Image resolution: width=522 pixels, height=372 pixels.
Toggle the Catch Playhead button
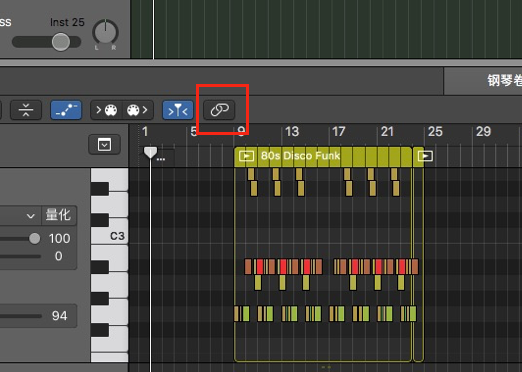click(178, 110)
